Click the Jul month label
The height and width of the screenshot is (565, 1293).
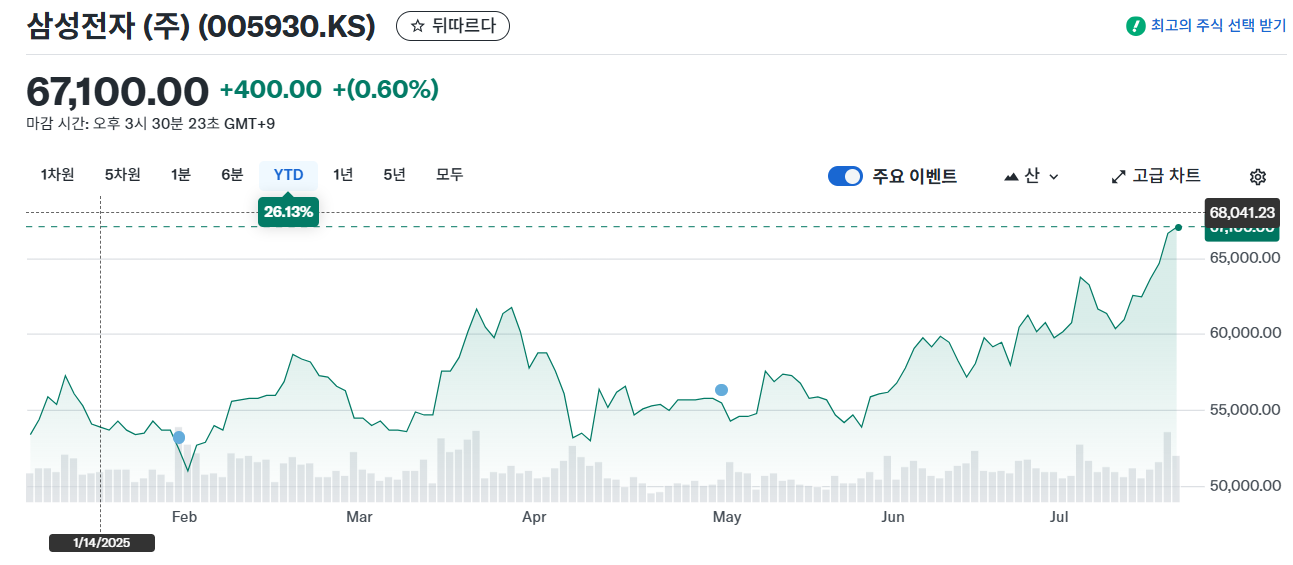[1060, 517]
